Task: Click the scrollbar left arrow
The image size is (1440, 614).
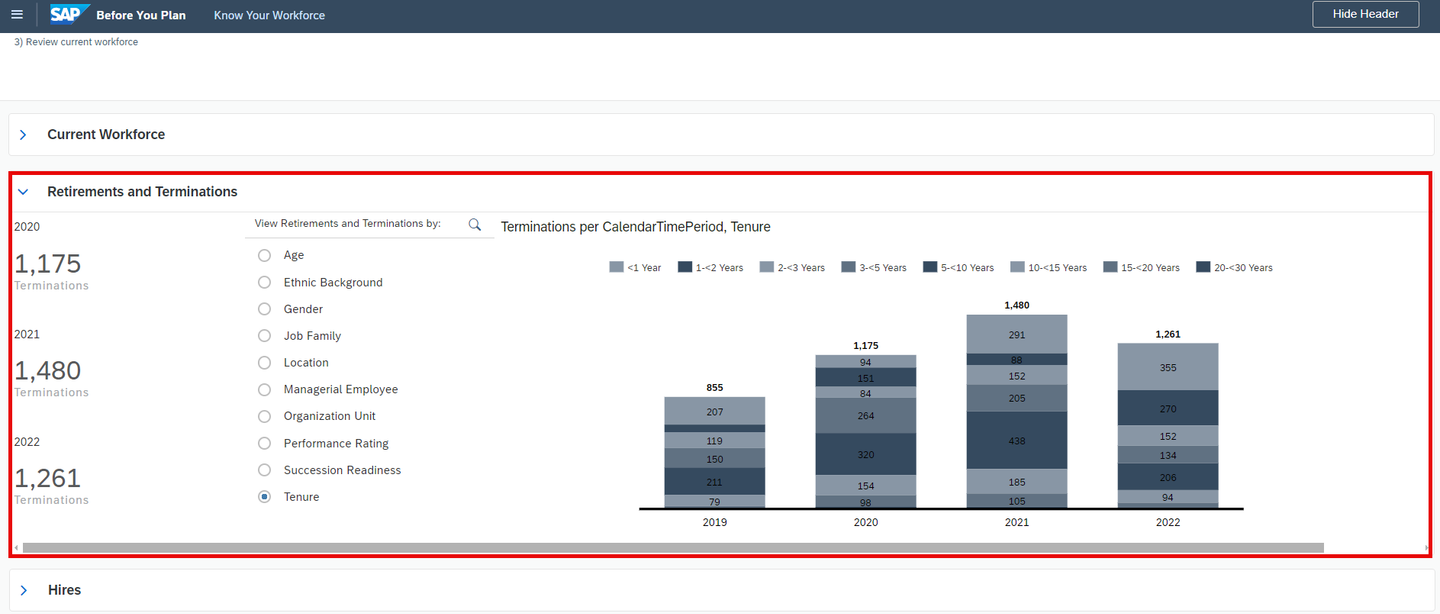Action: [16, 548]
